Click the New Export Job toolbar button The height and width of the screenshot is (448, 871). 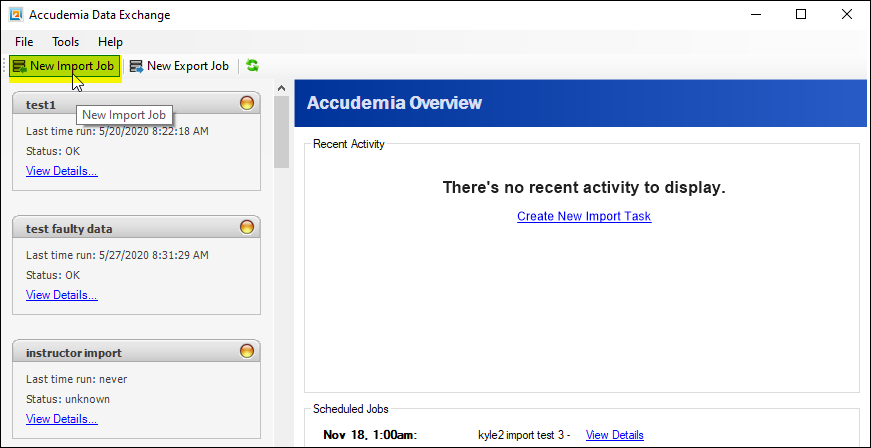pos(179,66)
